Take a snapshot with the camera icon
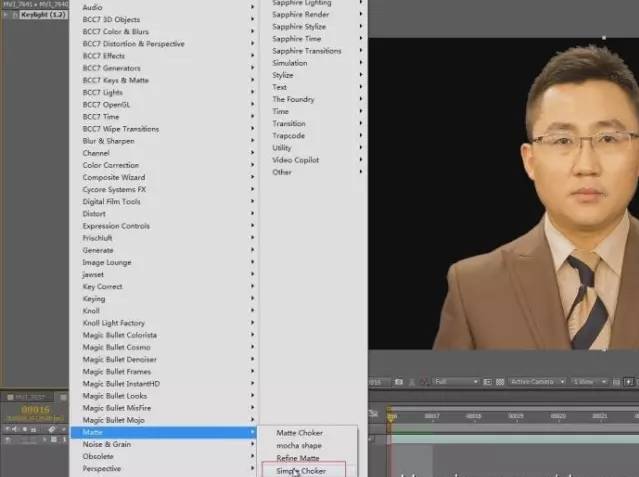 point(399,382)
